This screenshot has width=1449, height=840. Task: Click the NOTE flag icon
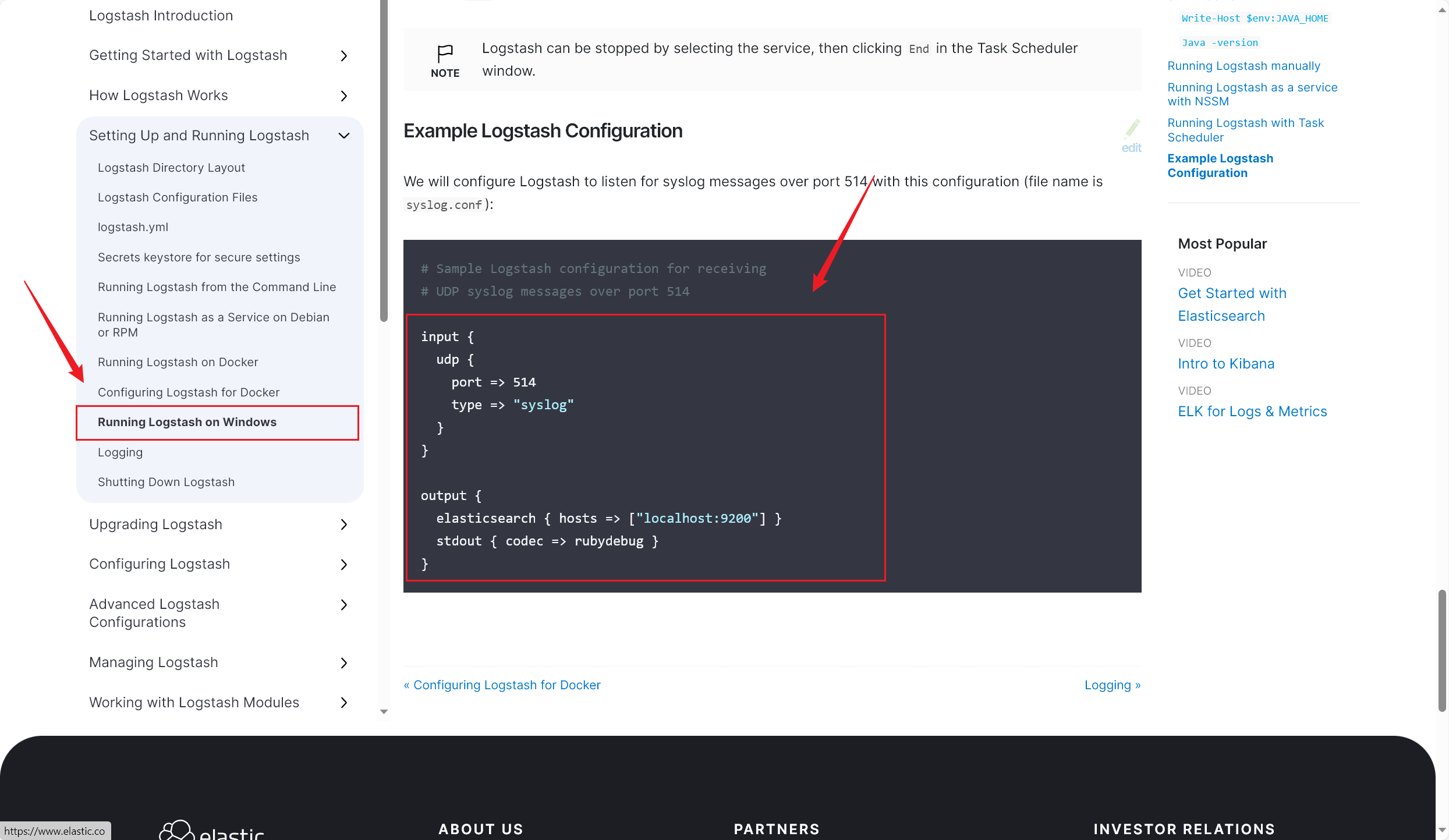coord(445,54)
